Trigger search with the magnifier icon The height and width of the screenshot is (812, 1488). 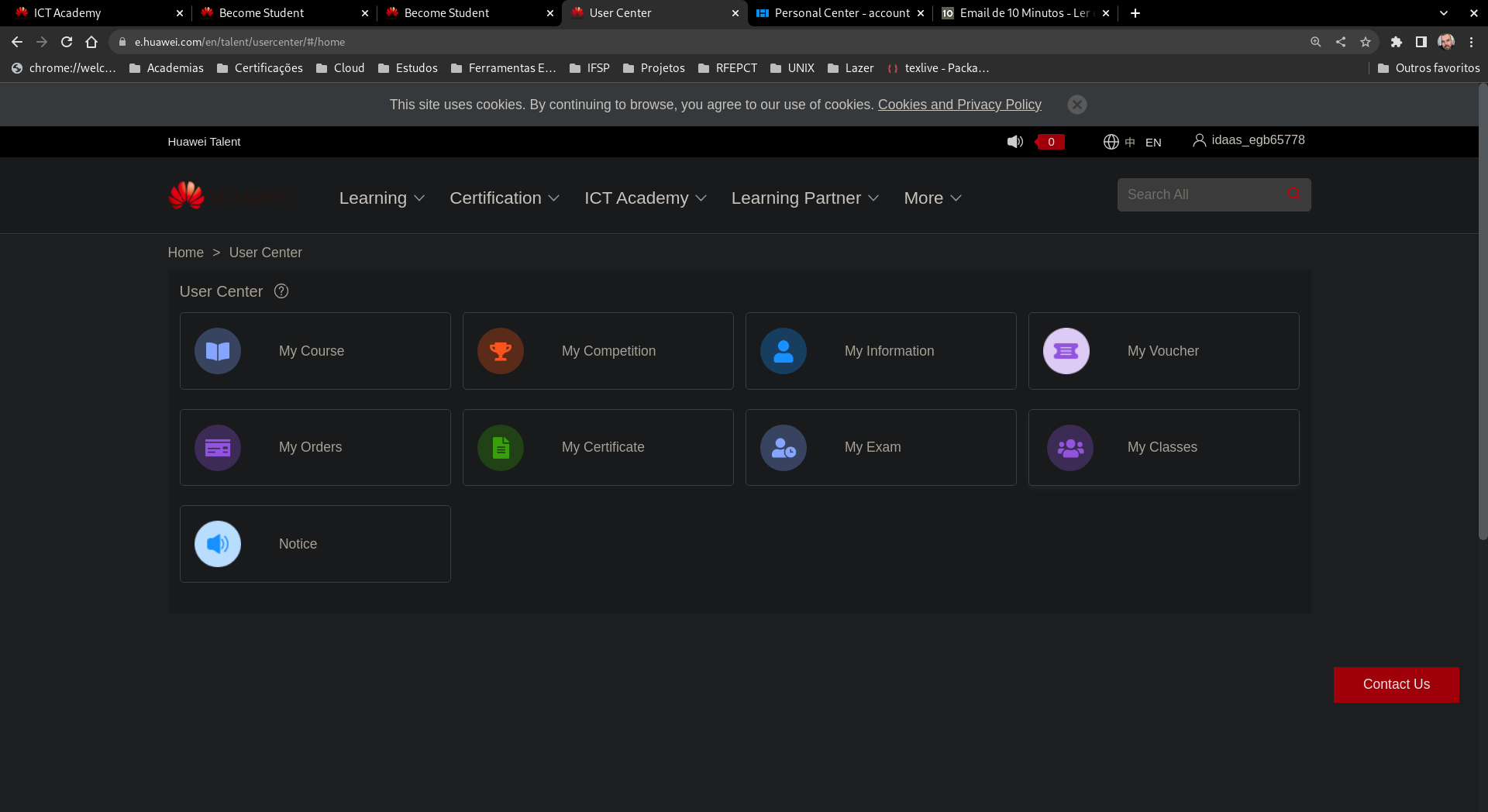[x=1293, y=194]
